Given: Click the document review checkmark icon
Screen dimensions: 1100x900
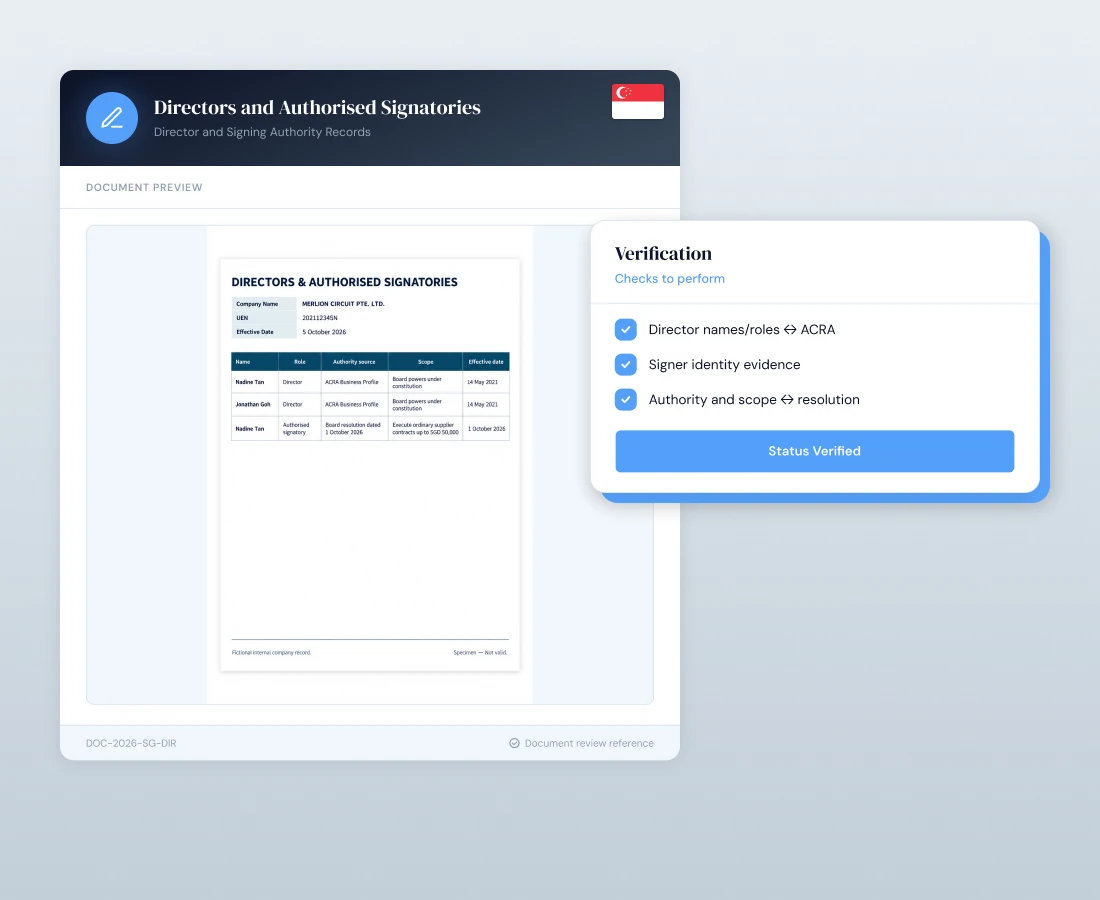Looking at the screenshot, I should tap(514, 743).
